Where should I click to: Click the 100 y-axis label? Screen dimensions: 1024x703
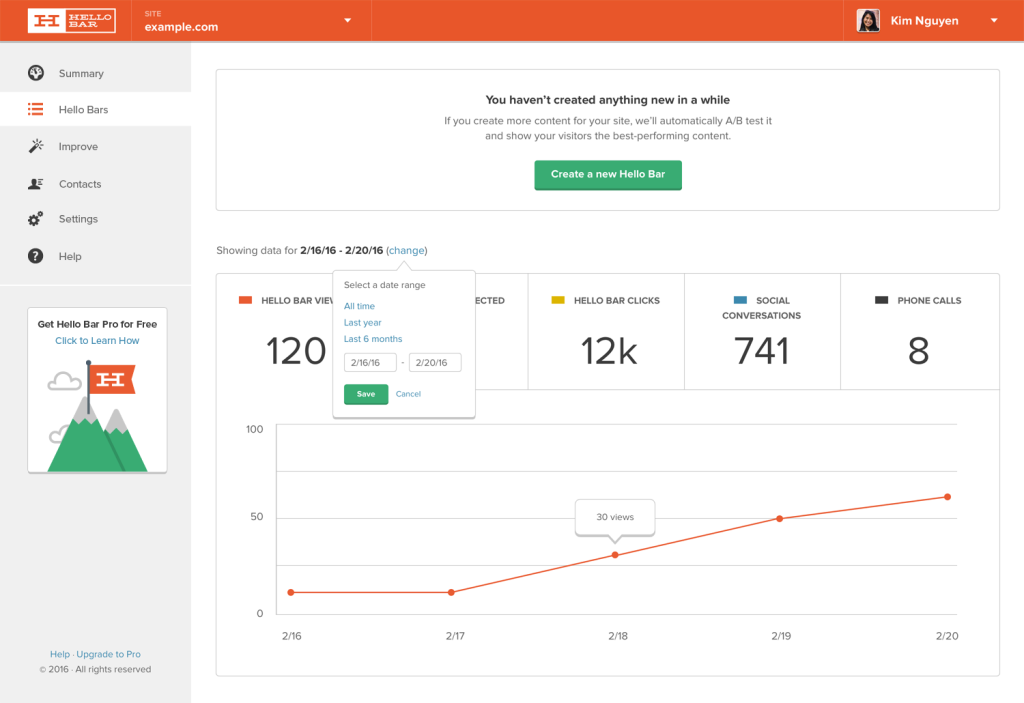point(255,429)
